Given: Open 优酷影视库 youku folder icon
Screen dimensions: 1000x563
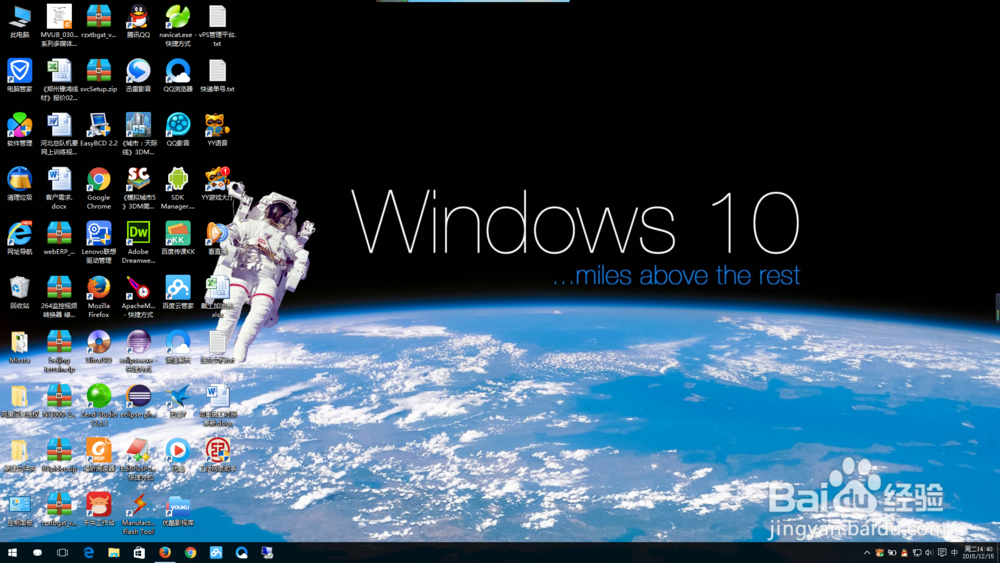Looking at the screenshot, I should (x=177, y=509).
